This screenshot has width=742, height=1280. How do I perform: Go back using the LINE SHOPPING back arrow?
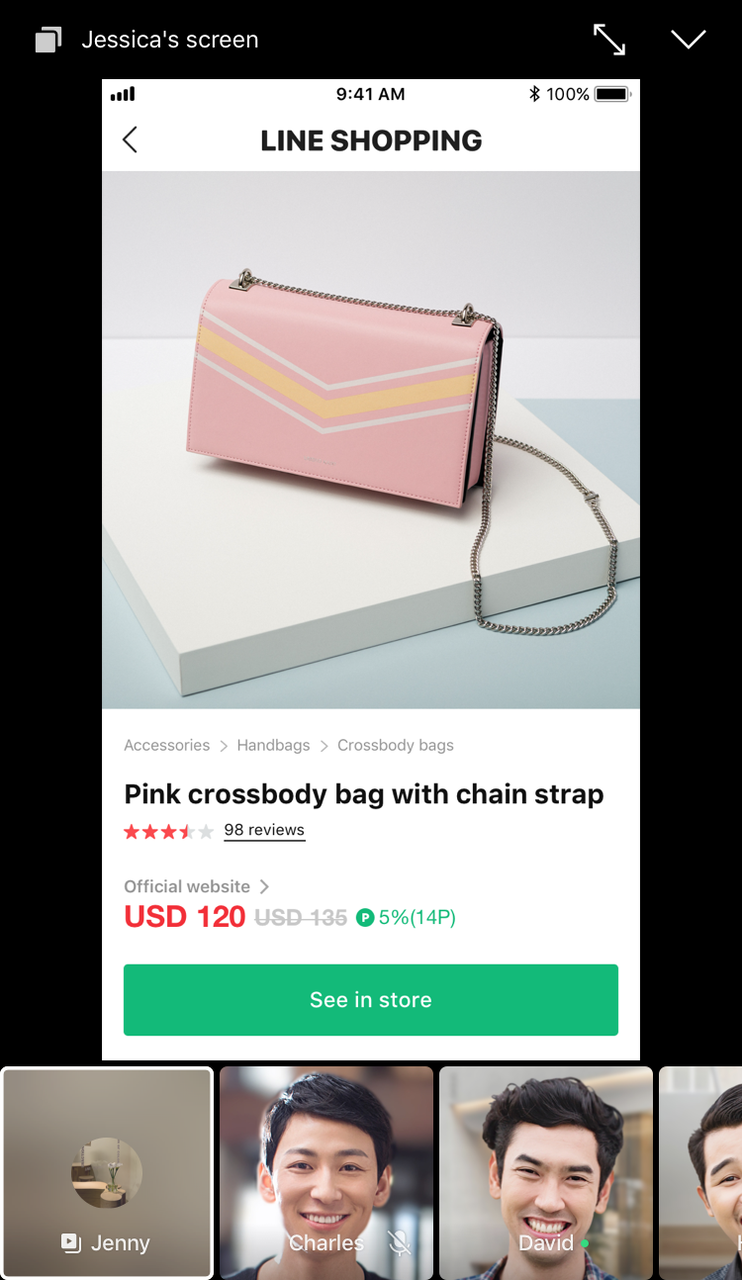point(130,140)
